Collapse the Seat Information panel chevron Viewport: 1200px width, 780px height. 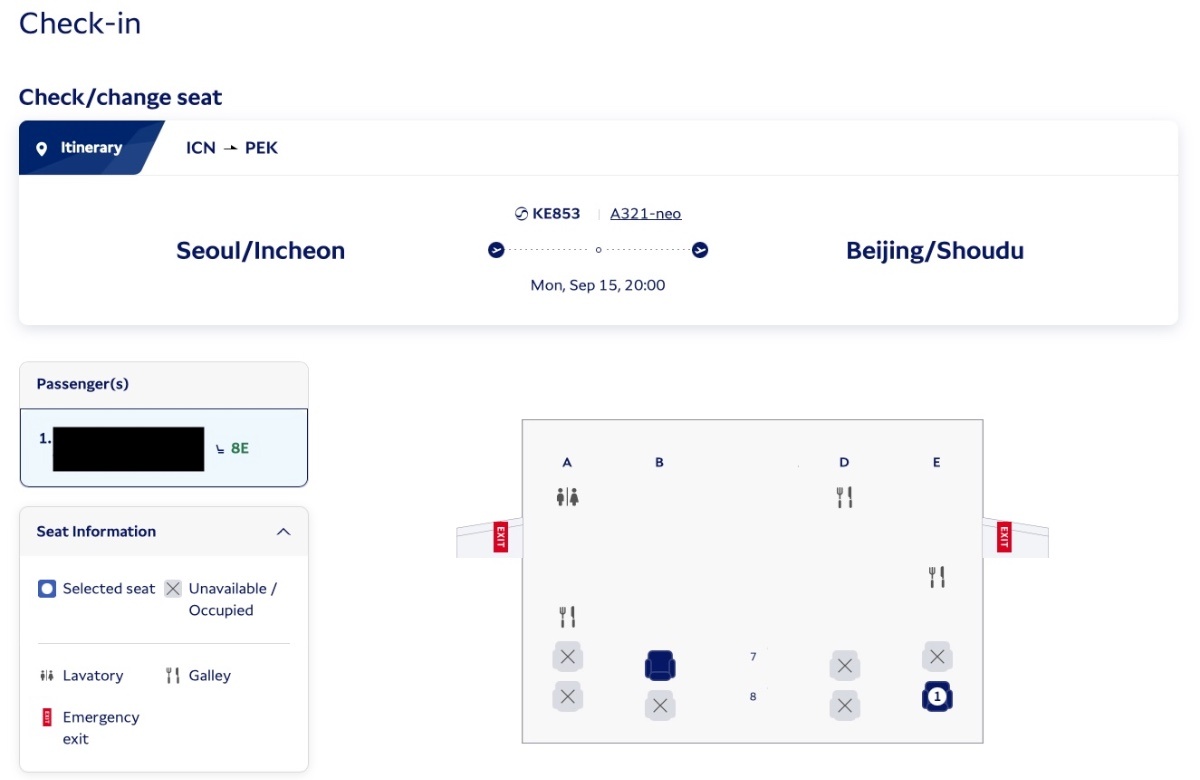(283, 532)
